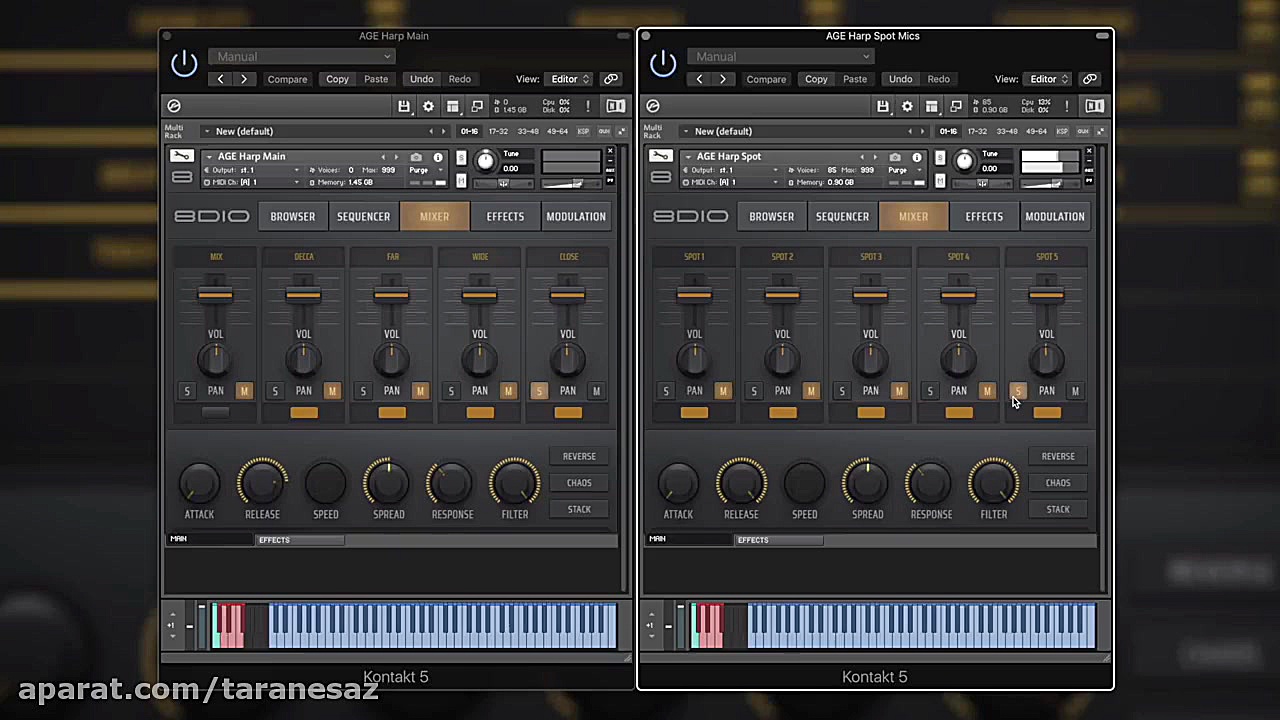The image size is (1280, 720).
Task: Click the snapshot camera icon of AGE Harp Main
Action: [x=416, y=157]
